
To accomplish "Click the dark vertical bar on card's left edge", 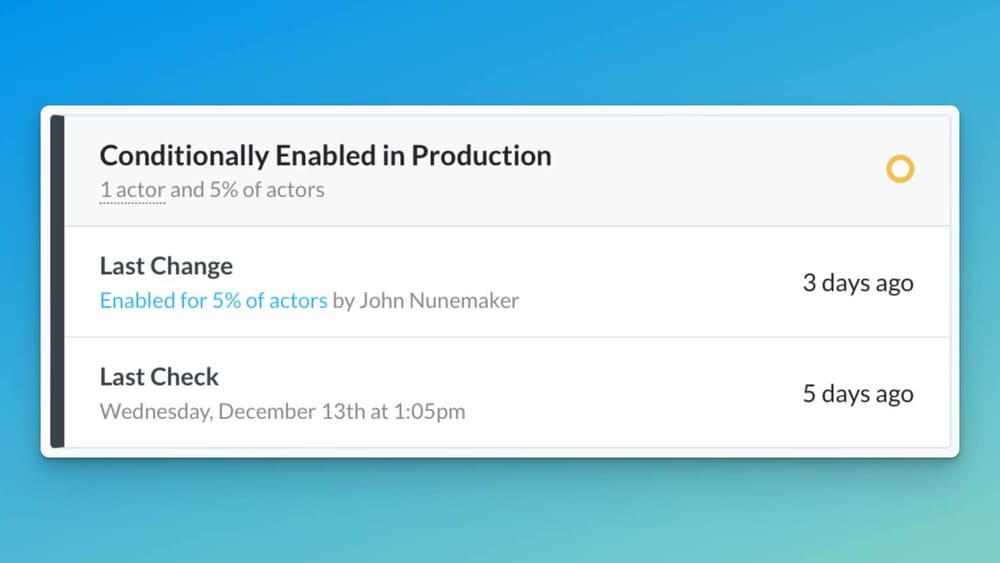I will 57,281.
